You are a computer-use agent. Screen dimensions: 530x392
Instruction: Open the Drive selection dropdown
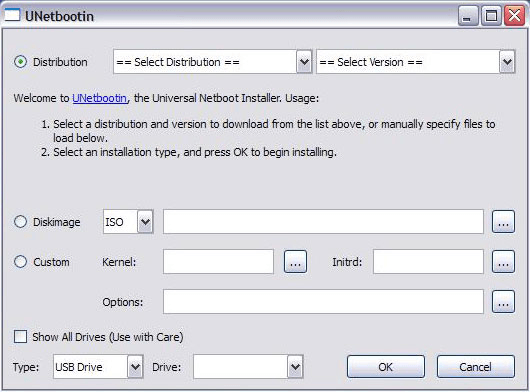pyautogui.click(x=248, y=366)
